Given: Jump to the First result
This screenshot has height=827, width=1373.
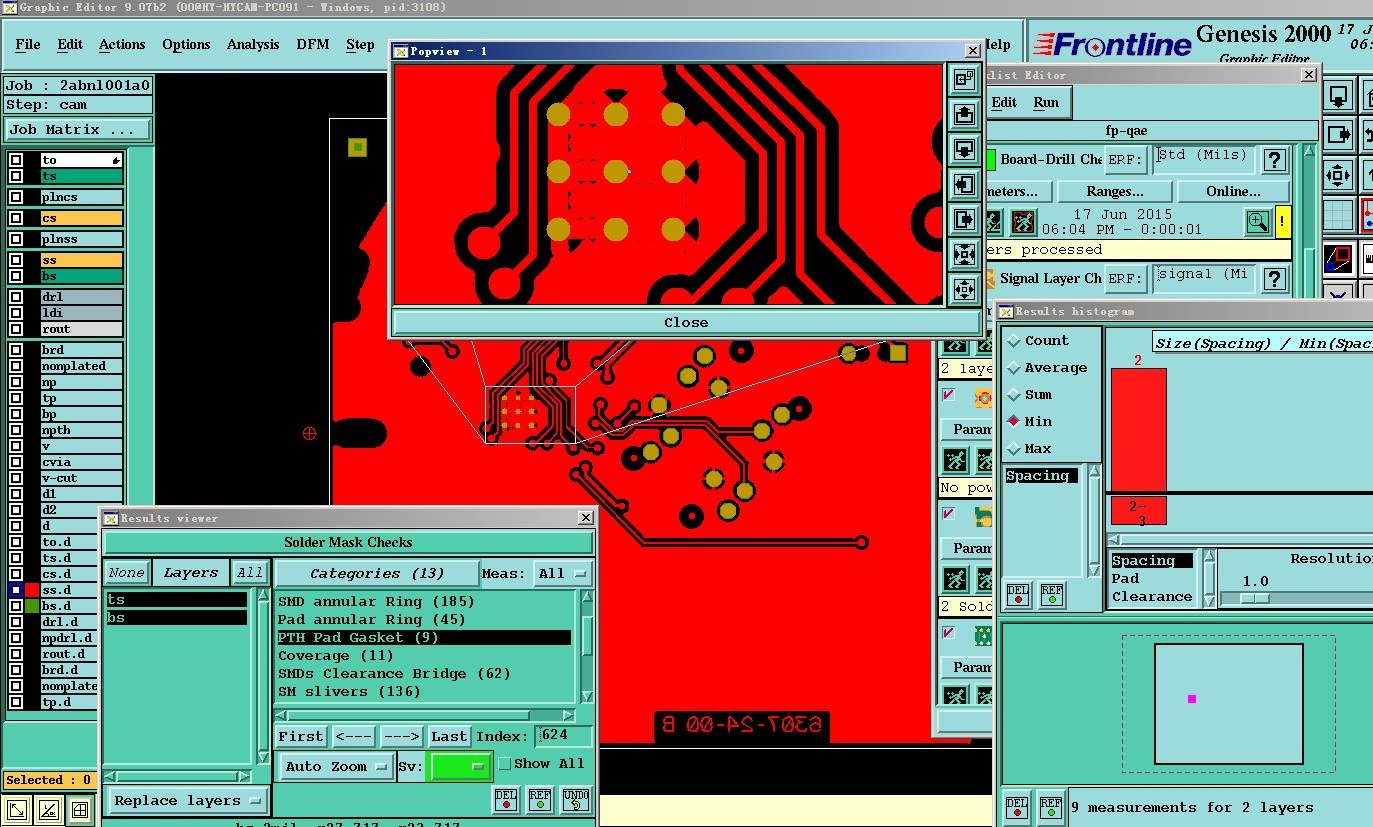Looking at the screenshot, I should 301,737.
